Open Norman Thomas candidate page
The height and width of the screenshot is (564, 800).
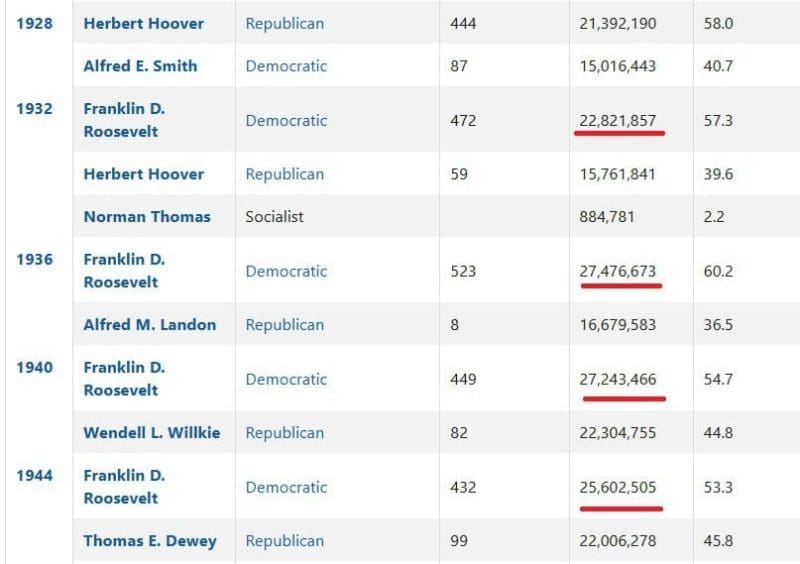(147, 216)
